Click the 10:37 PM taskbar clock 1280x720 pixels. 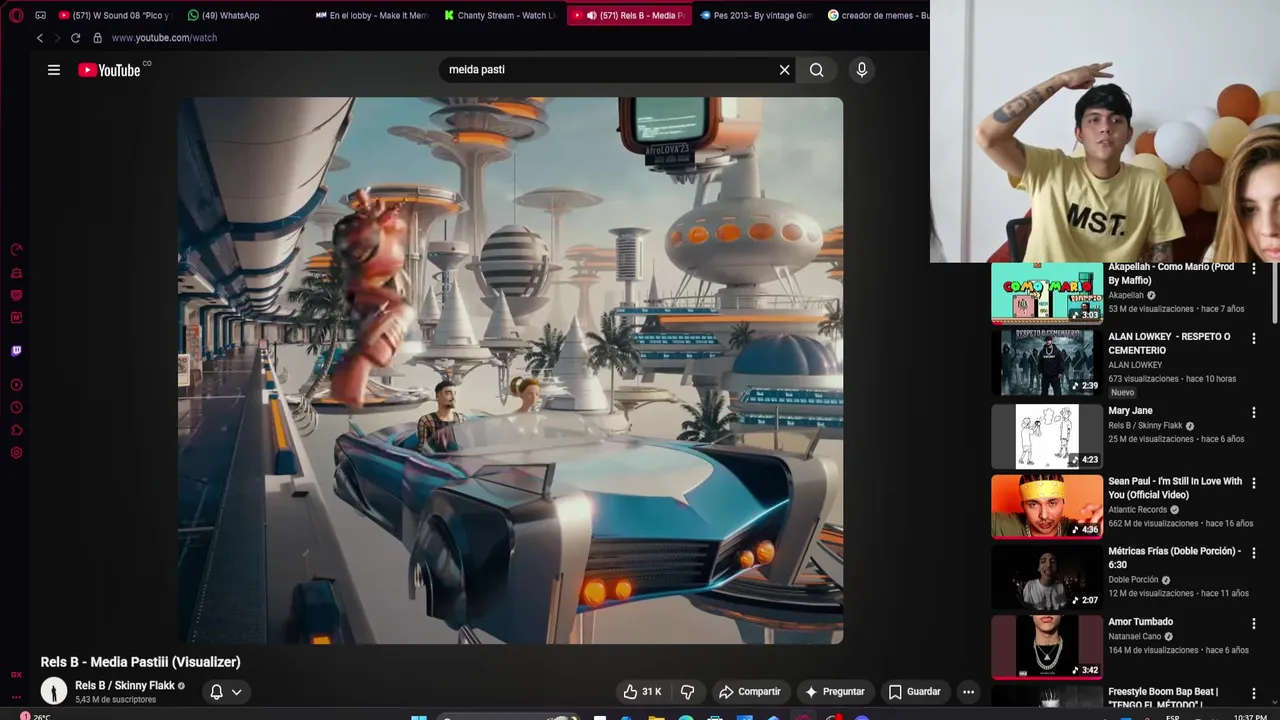[x=1250, y=716]
